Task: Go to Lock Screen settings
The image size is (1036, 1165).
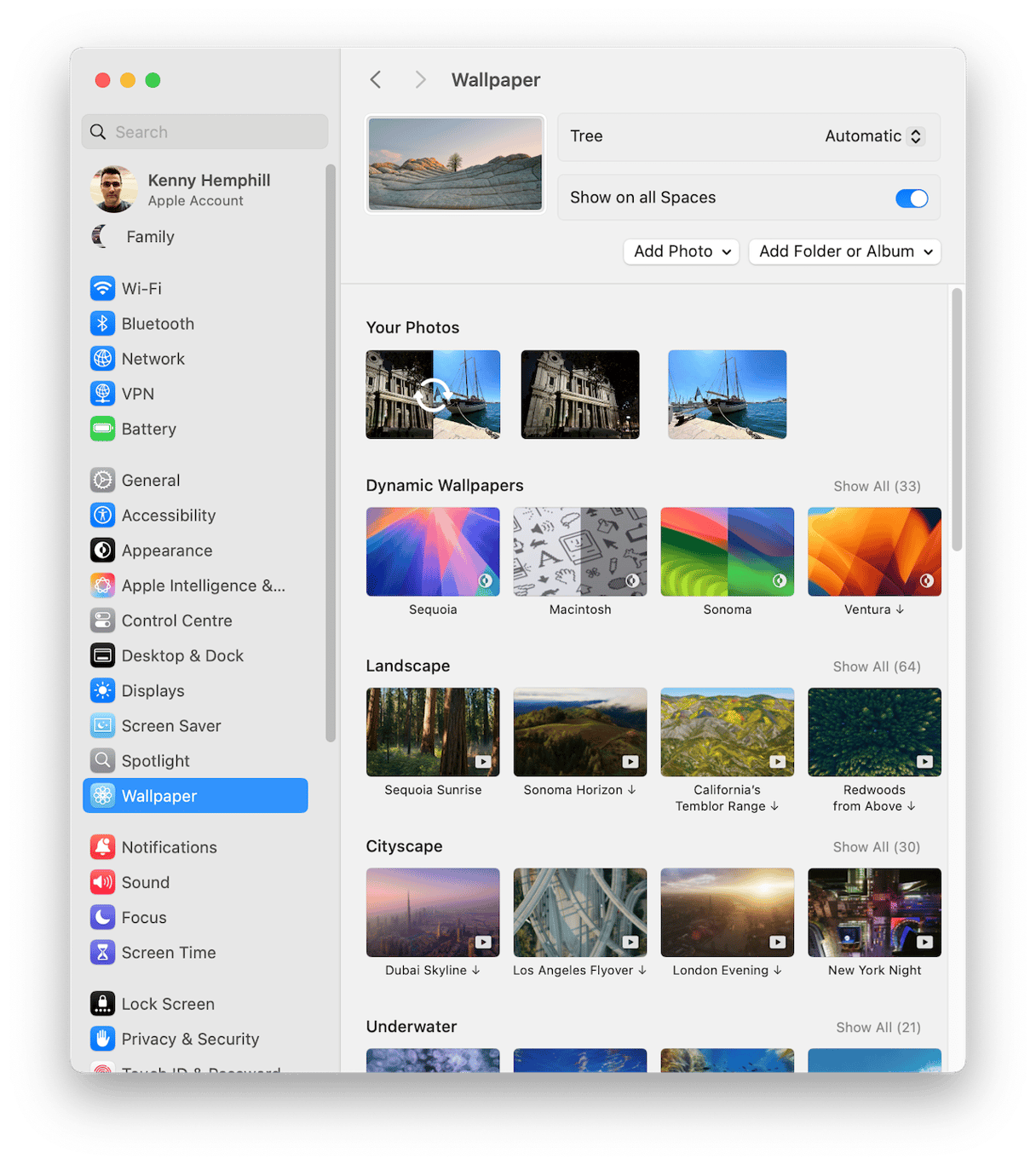Action: click(x=168, y=1004)
